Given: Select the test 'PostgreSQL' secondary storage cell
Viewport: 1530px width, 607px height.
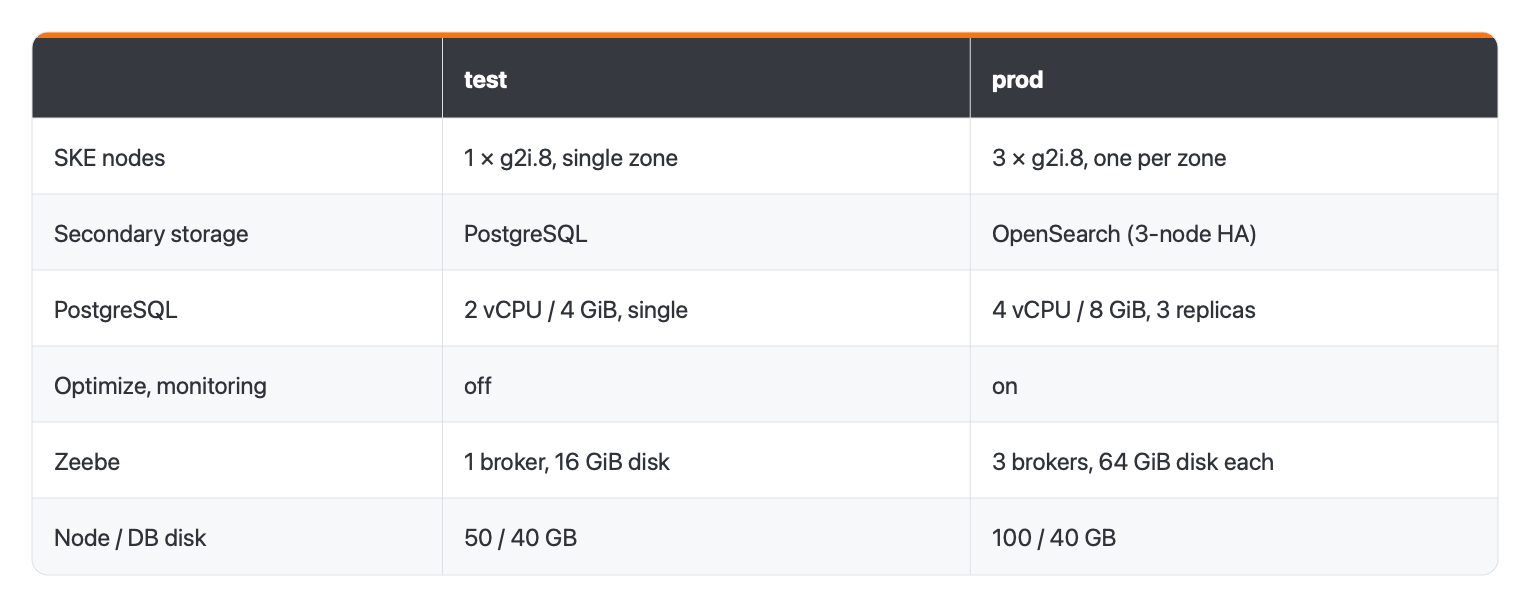Looking at the screenshot, I should click(526, 233).
